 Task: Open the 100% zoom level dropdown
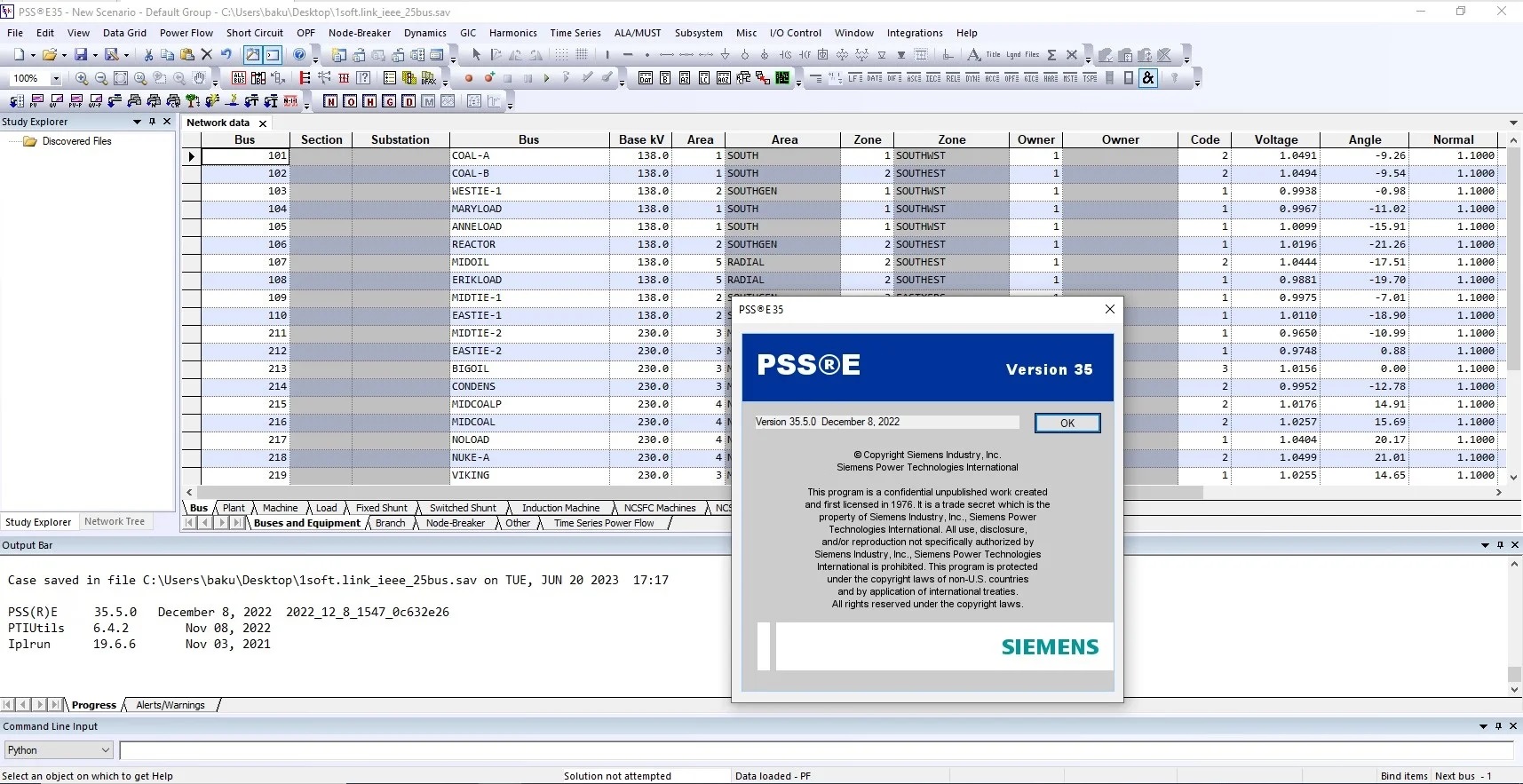click(x=56, y=78)
